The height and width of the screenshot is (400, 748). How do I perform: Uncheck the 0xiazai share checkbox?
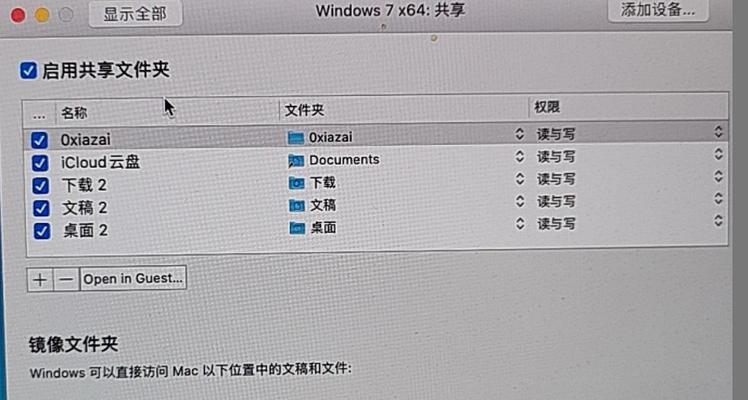point(39,140)
